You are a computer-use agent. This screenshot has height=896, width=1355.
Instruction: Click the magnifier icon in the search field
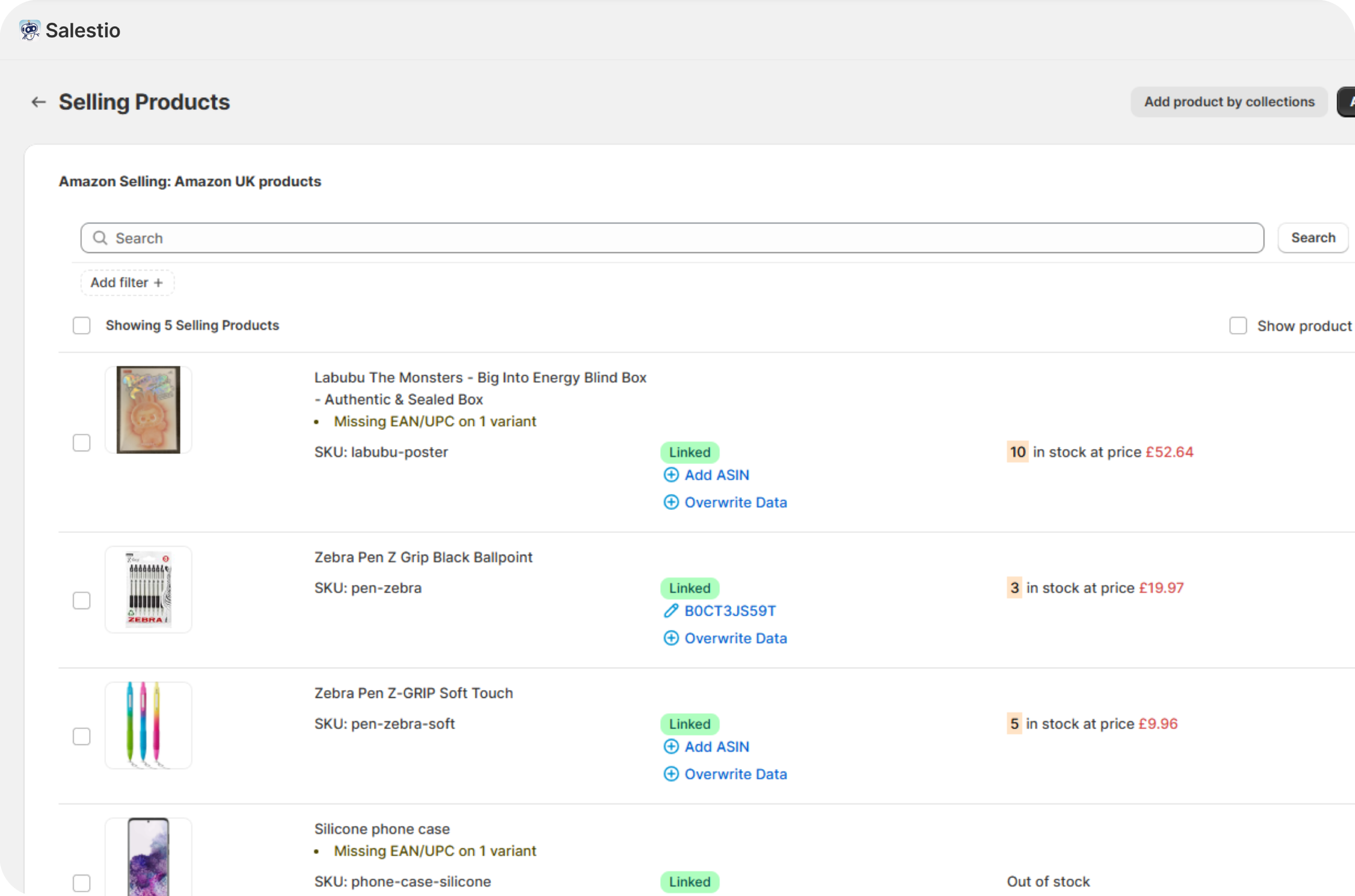[100, 238]
